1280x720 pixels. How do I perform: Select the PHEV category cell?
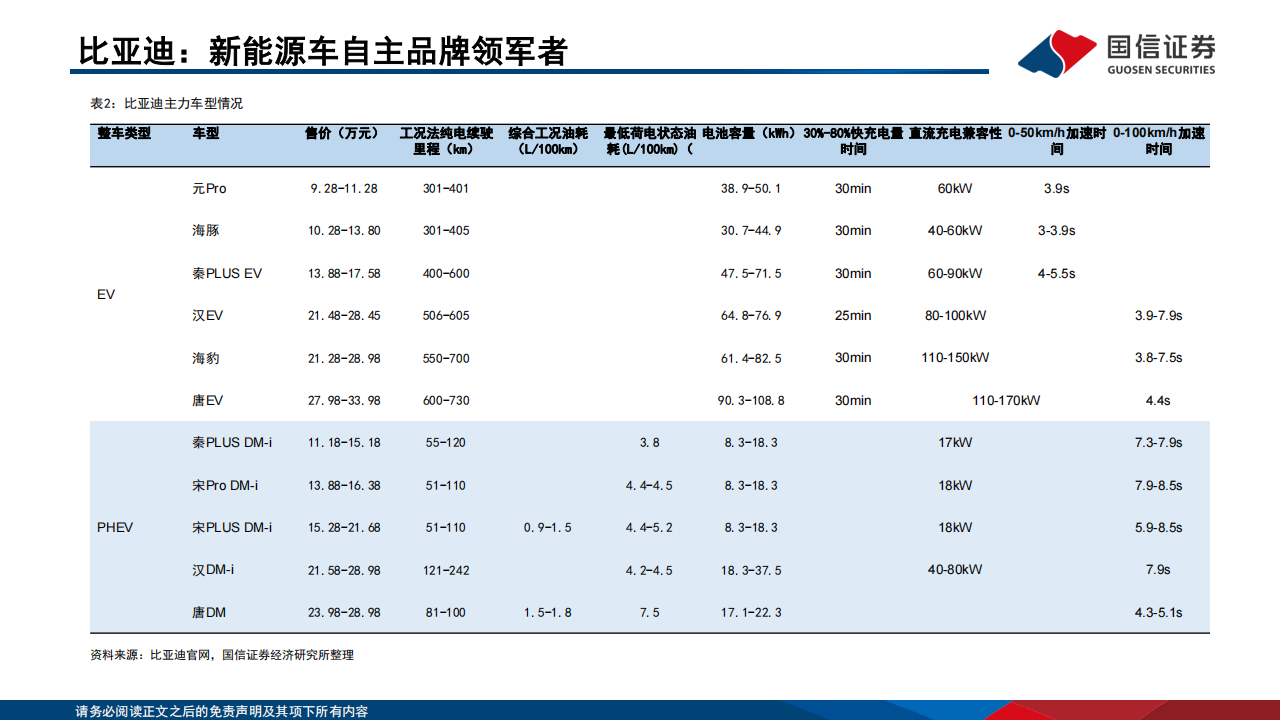click(115, 527)
